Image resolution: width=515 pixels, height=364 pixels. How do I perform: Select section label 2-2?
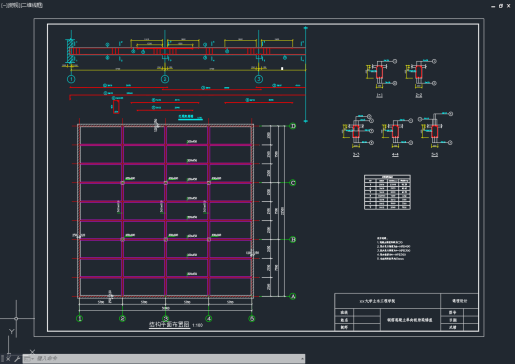[419, 95]
